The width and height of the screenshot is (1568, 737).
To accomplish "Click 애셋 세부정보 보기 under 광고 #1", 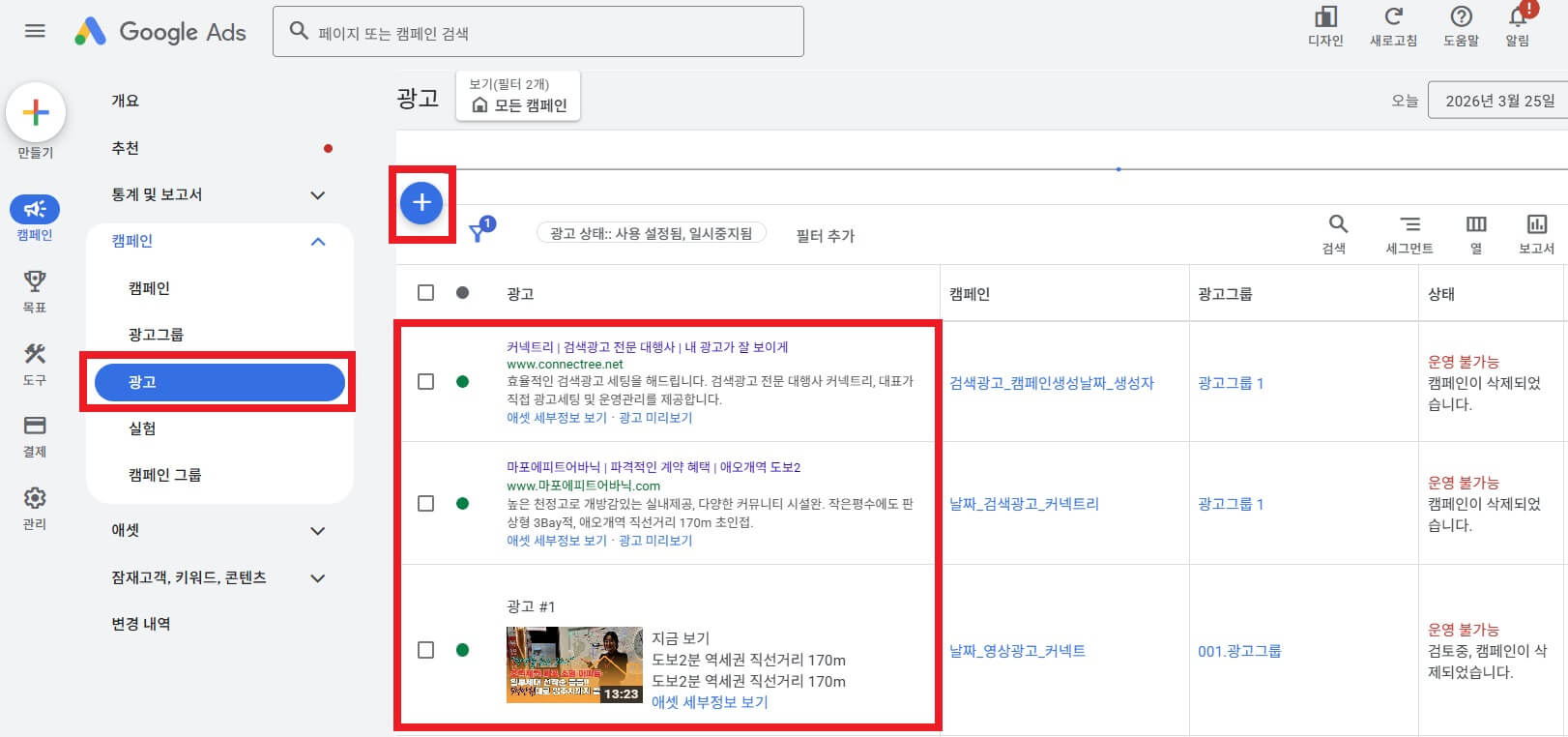I will point(710,702).
